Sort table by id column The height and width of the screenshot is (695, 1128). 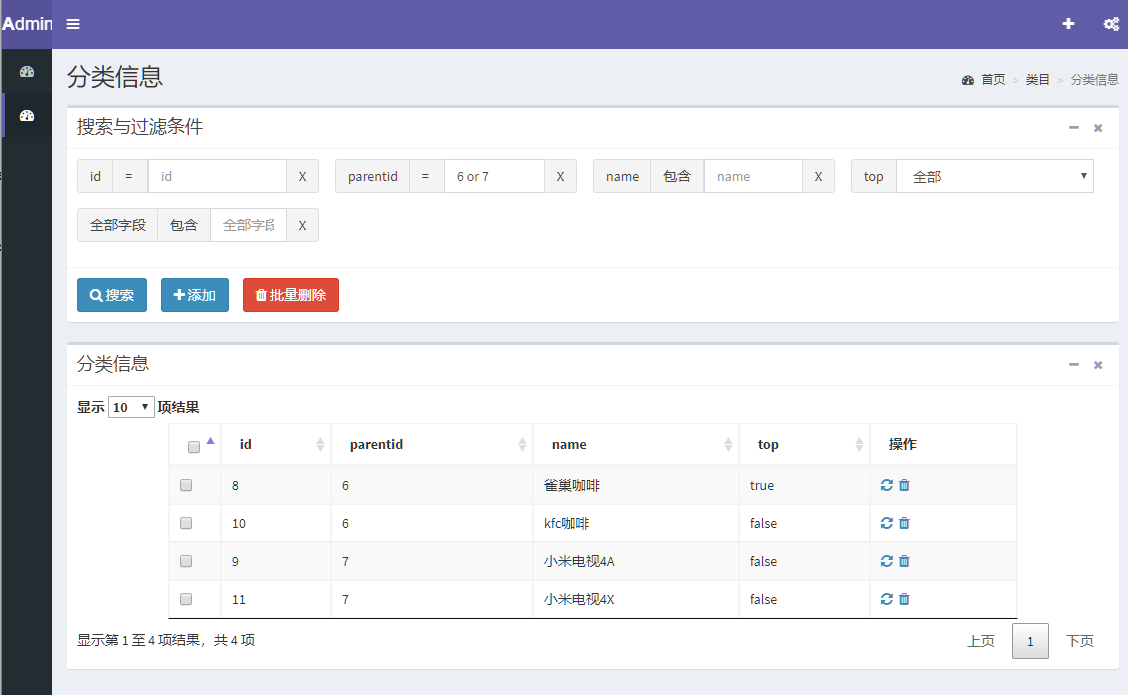point(276,444)
